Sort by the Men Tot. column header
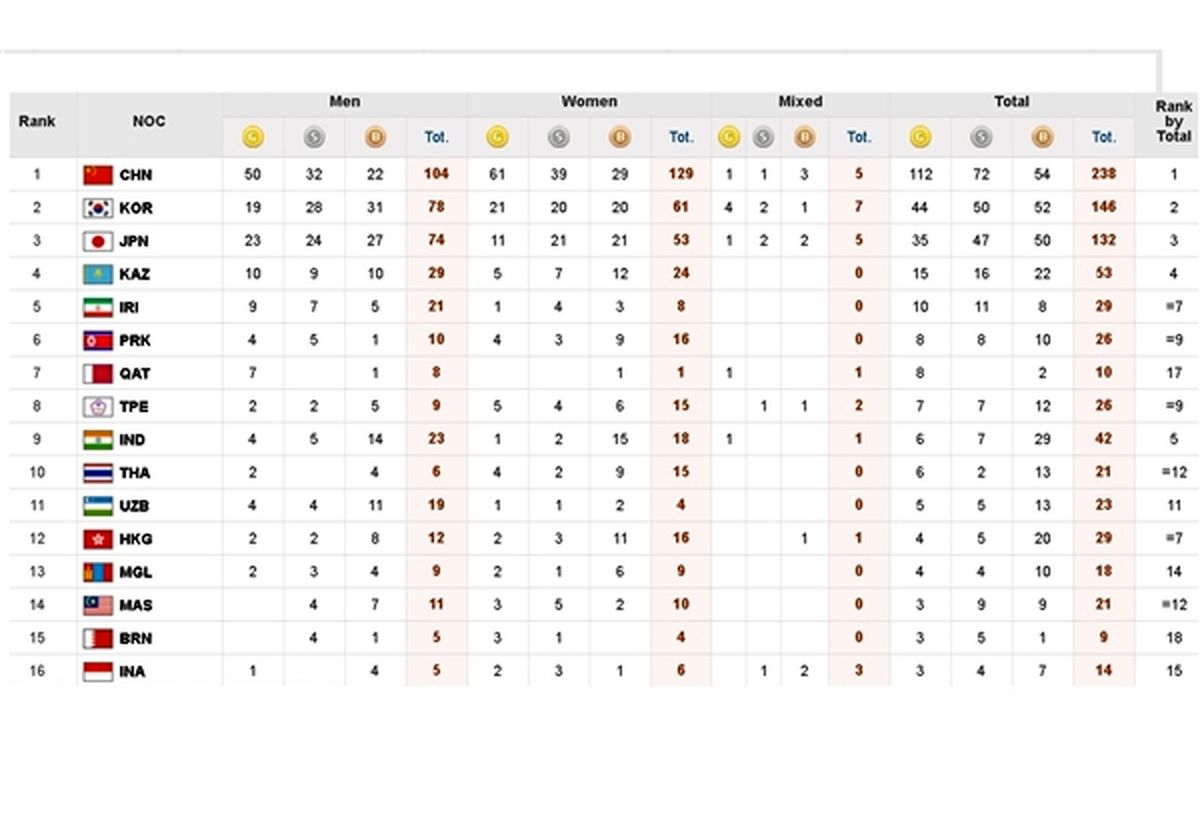Screen dimensions: 1200x836 [x=436, y=137]
